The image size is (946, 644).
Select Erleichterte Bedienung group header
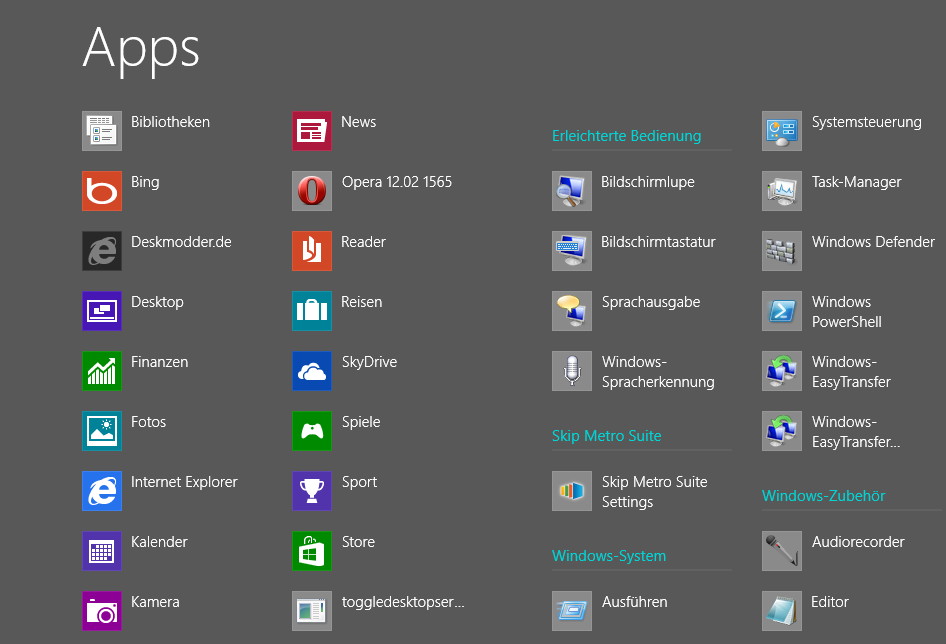click(x=626, y=136)
